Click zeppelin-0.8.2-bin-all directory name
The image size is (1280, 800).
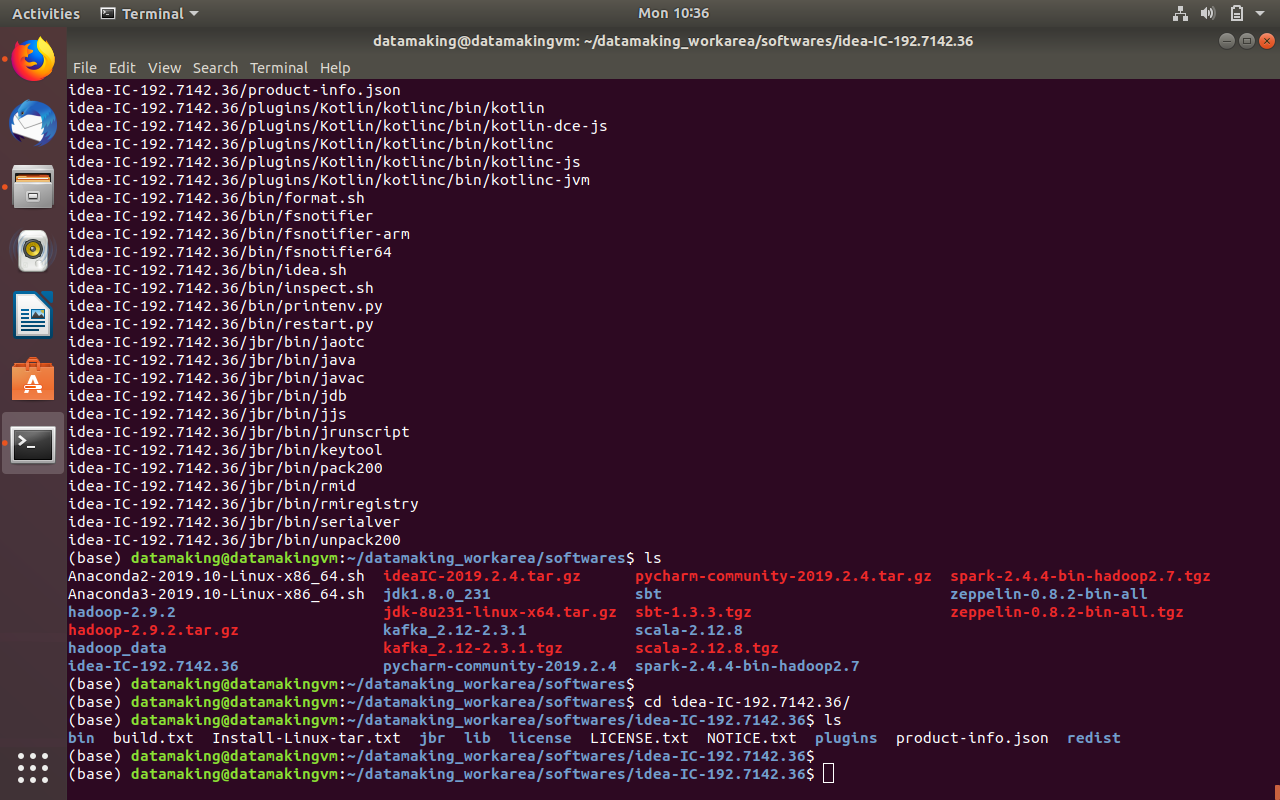[1049, 594]
